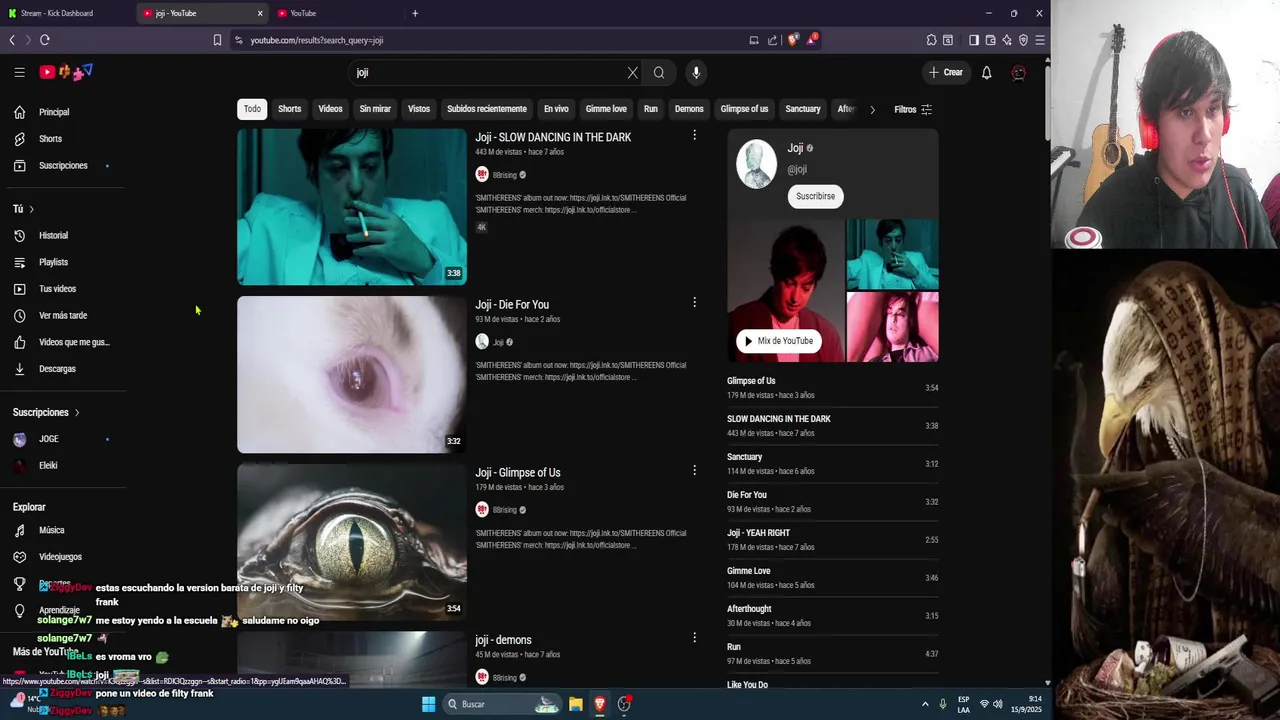Click the YouTube logo
Viewport: 1280px width, 720px height.
point(66,72)
